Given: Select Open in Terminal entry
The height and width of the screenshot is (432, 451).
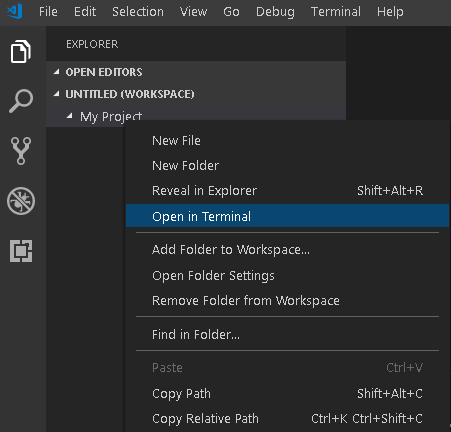Looking at the screenshot, I should coord(287,216).
